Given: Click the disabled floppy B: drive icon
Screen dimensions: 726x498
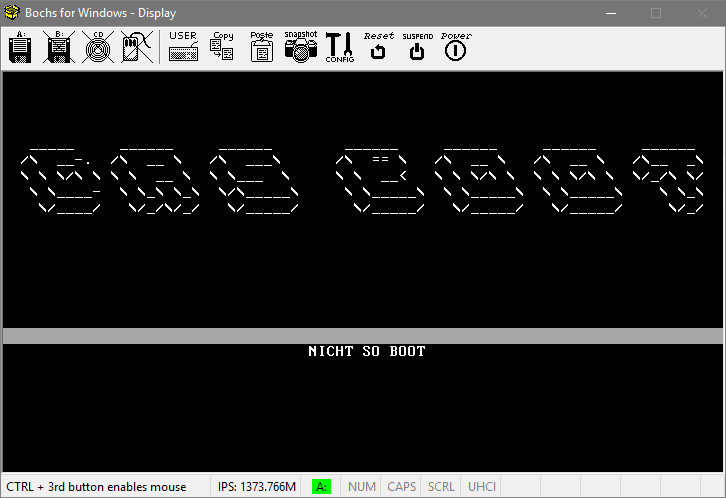Looking at the screenshot, I should [x=59, y=47].
